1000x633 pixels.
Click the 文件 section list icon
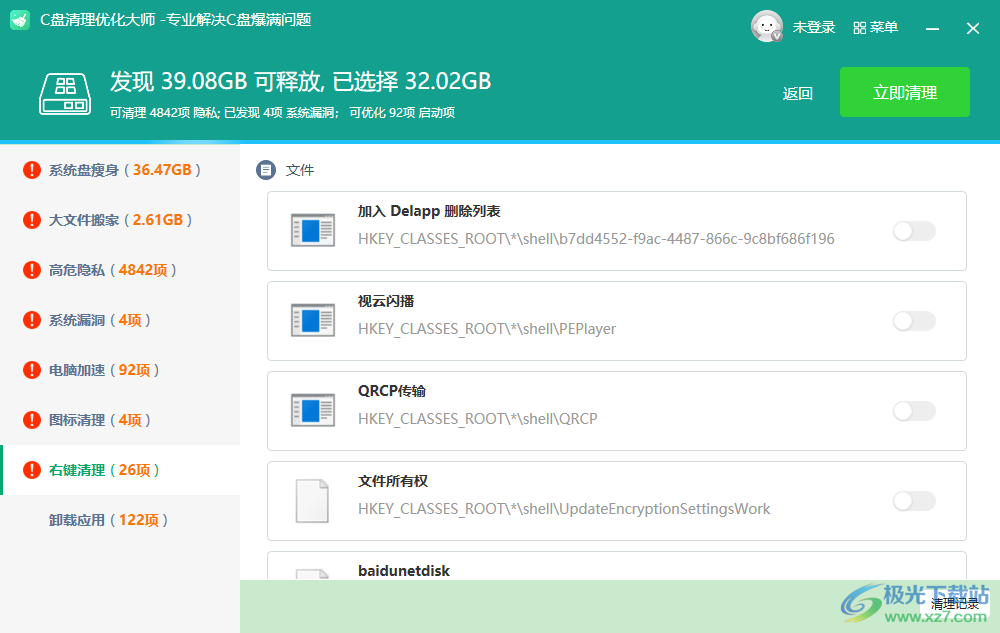[265, 170]
